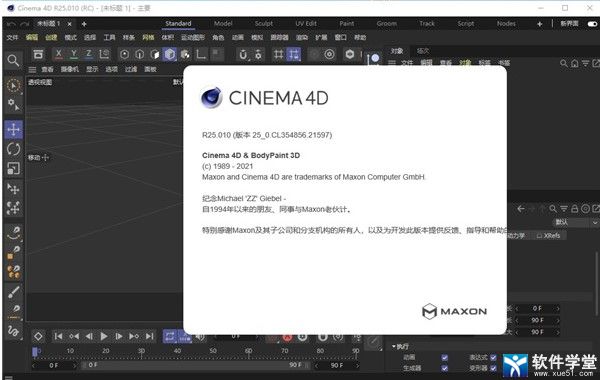Screen dimensions: 600x380
Task: Open the 标签 menu in object manager
Action: [484, 63]
